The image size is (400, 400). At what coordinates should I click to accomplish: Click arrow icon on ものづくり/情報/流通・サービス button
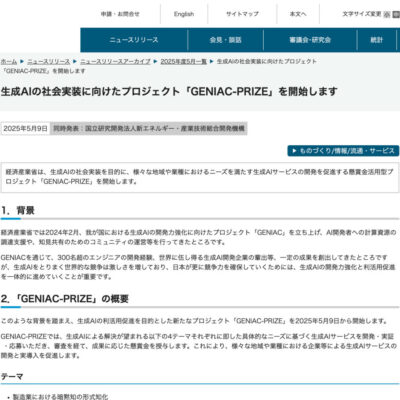(x=294, y=151)
